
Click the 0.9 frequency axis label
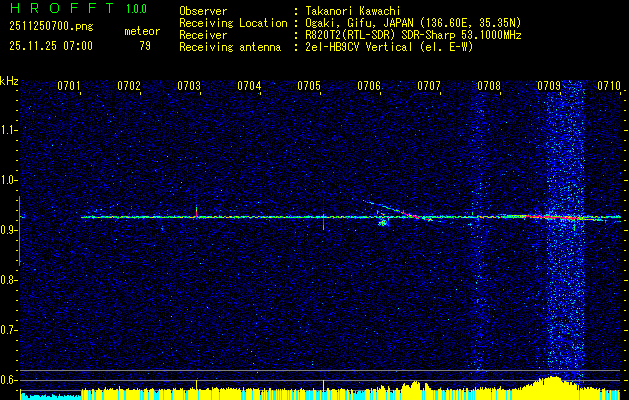click(x=8, y=230)
